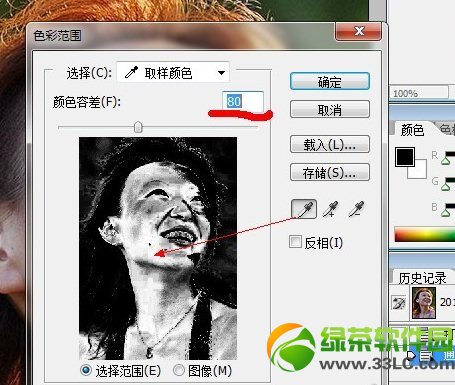
Task: Enable the 反相(I) checkbox
Action: pyautogui.click(x=295, y=242)
